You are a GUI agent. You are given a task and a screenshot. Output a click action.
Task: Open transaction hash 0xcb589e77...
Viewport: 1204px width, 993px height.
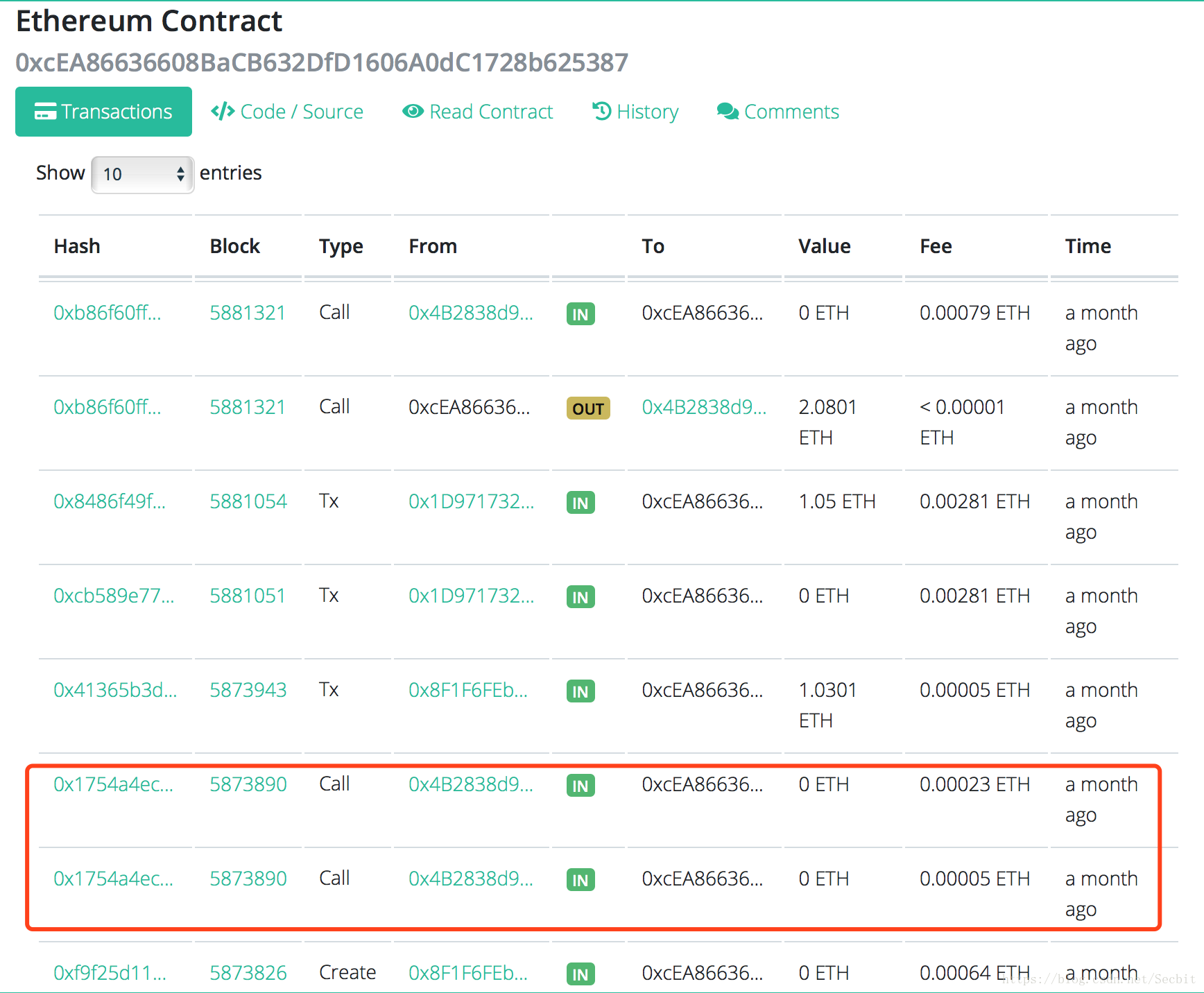[114, 596]
